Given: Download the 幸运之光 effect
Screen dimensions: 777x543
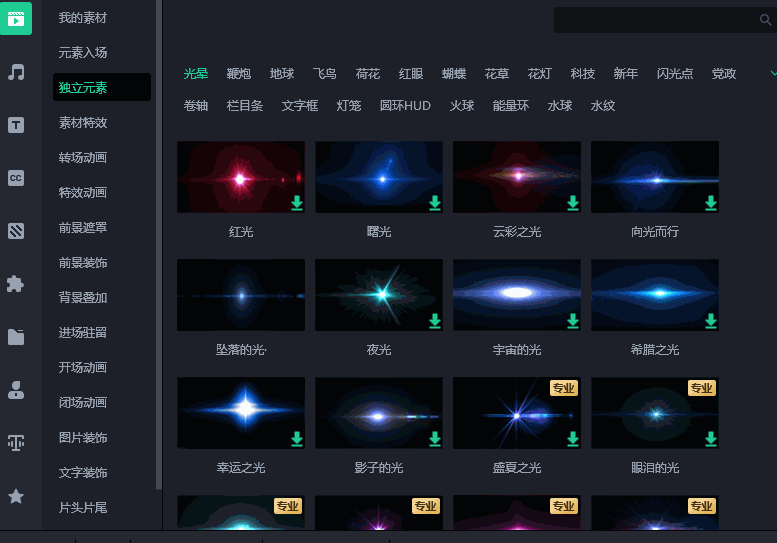Looking at the screenshot, I should (297, 439).
